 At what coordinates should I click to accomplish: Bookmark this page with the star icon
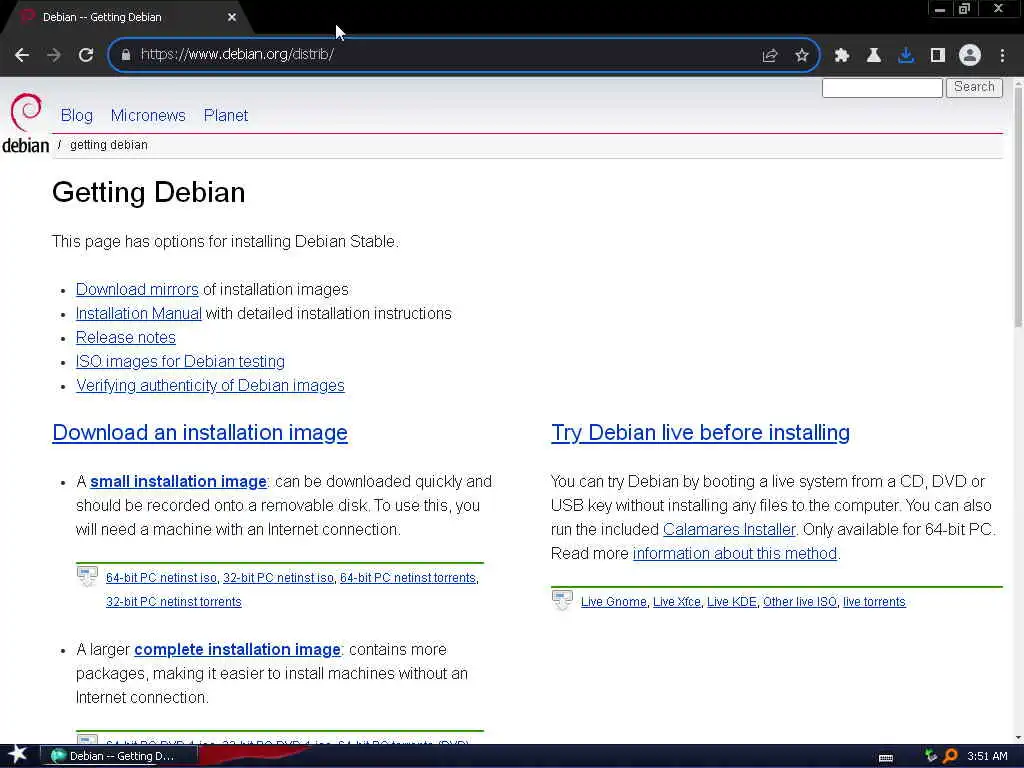pyautogui.click(x=802, y=56)
